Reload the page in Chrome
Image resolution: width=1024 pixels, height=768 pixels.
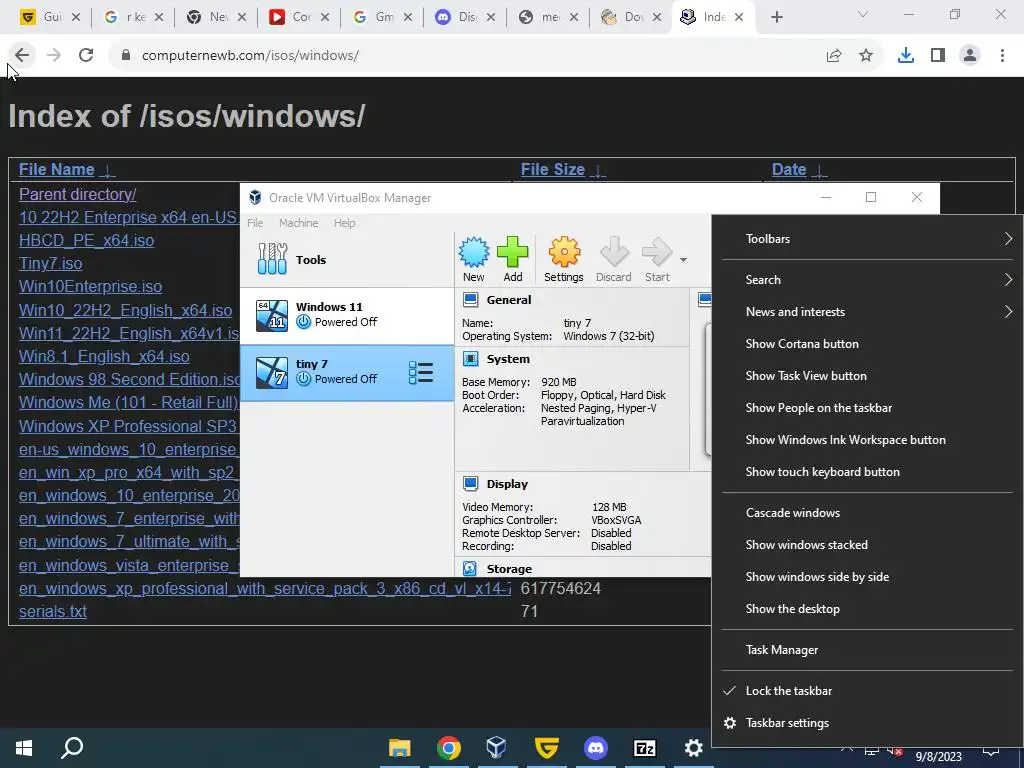(86, 56)
